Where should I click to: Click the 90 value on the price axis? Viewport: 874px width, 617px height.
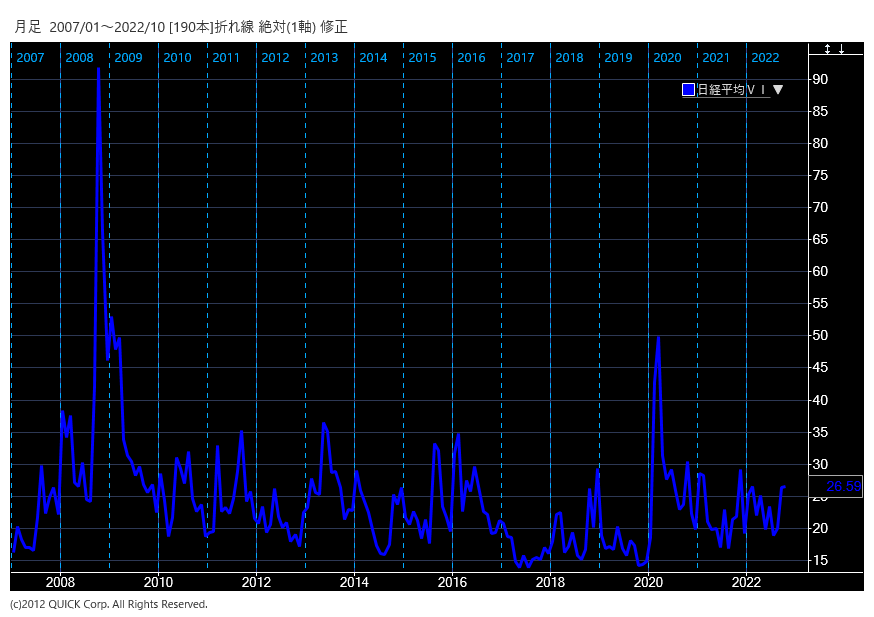820,79
